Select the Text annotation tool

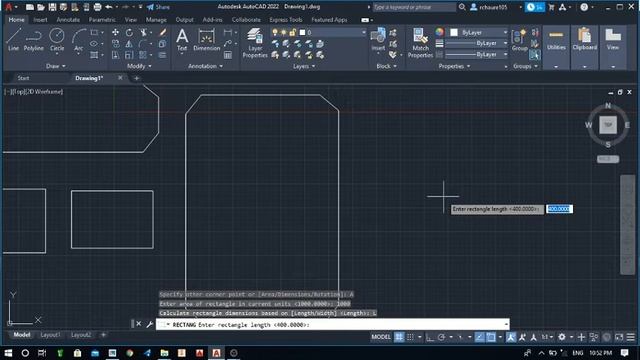click(182, 40)
